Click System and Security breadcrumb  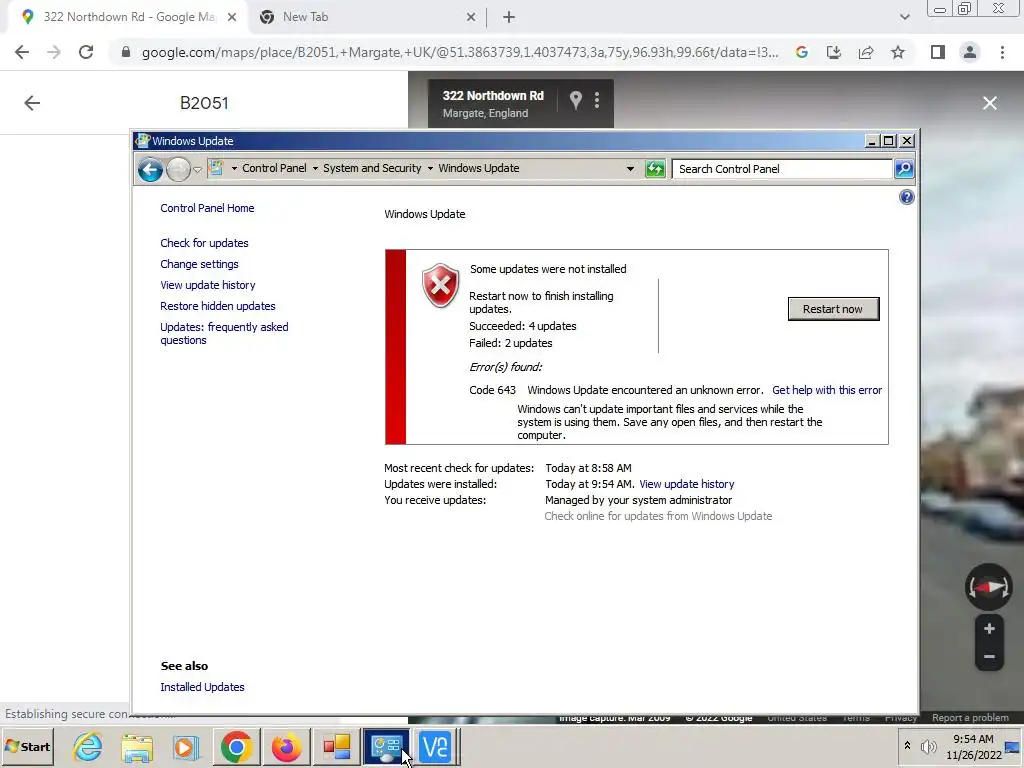click(x=372, y=168)
